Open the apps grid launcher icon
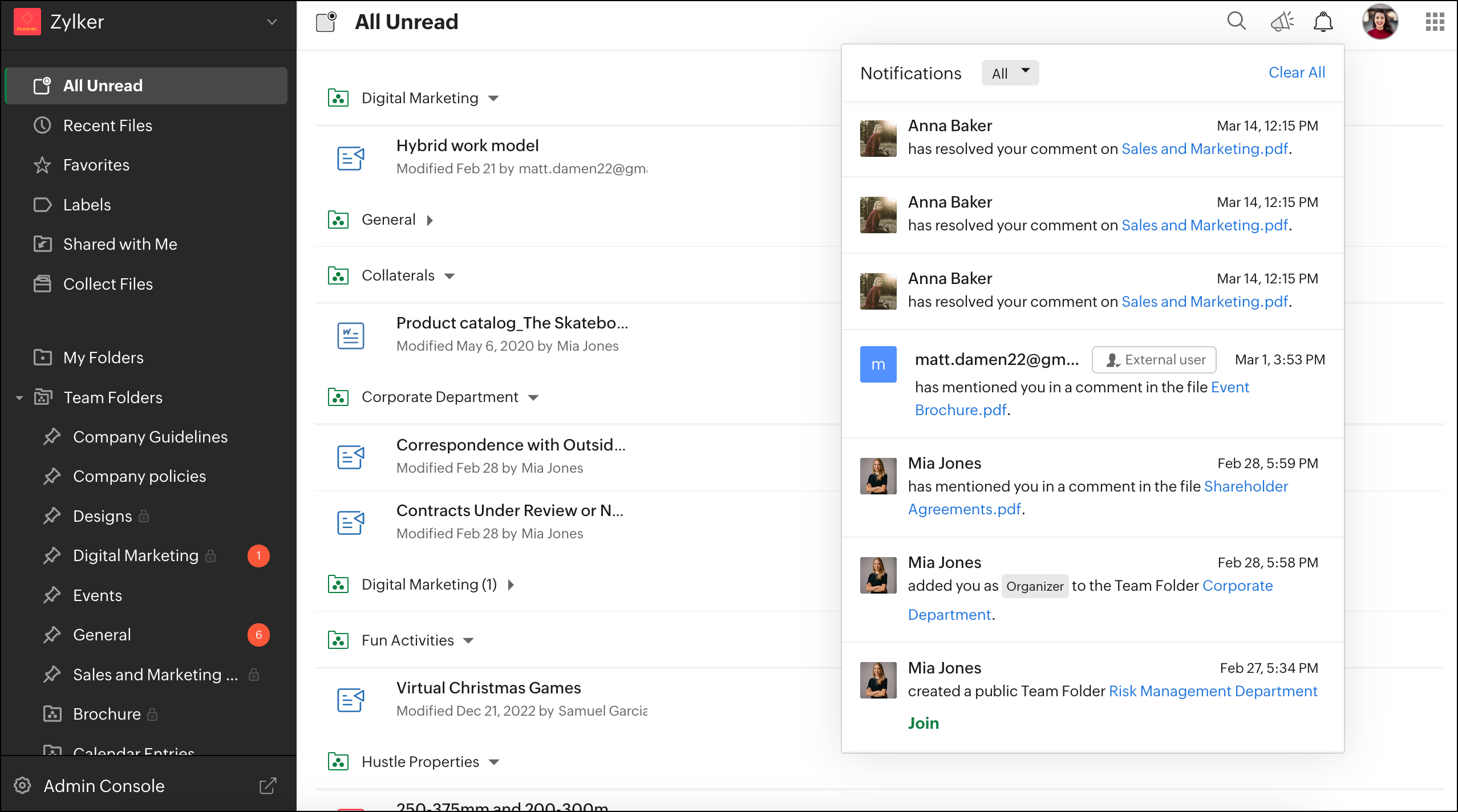 pos(1434,22)
